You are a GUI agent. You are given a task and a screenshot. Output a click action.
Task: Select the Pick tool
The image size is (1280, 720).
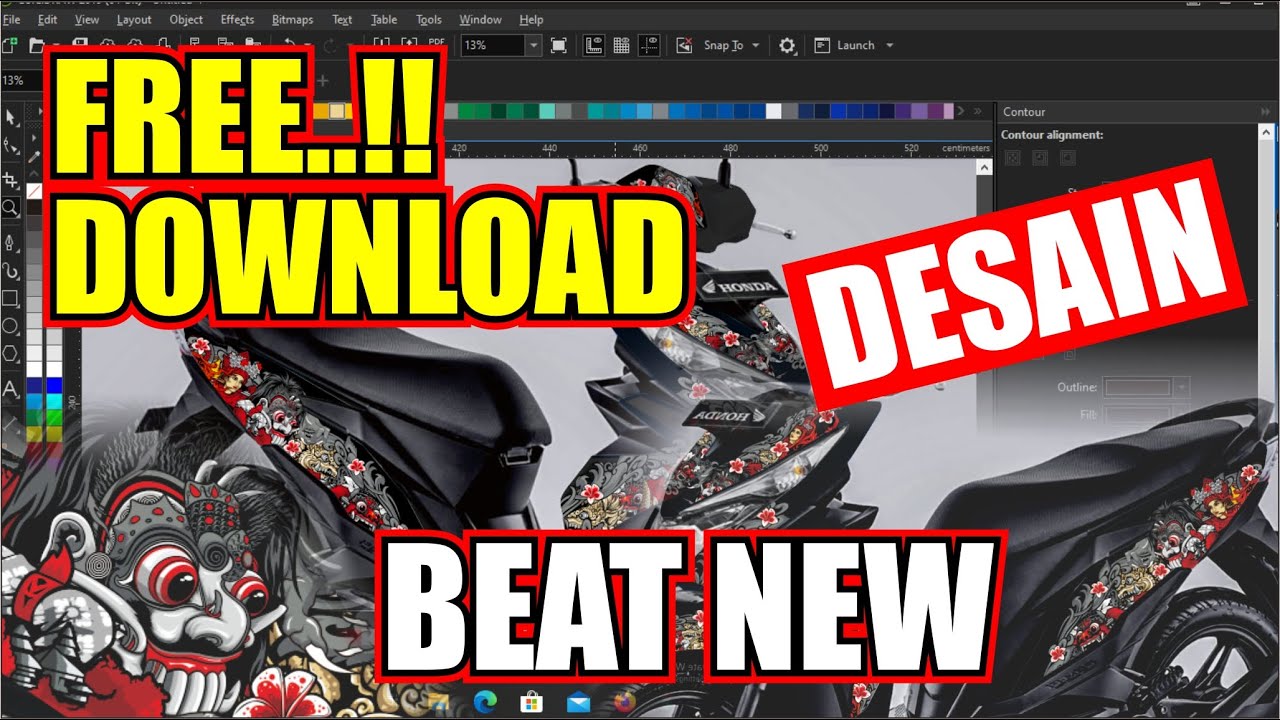11,119
